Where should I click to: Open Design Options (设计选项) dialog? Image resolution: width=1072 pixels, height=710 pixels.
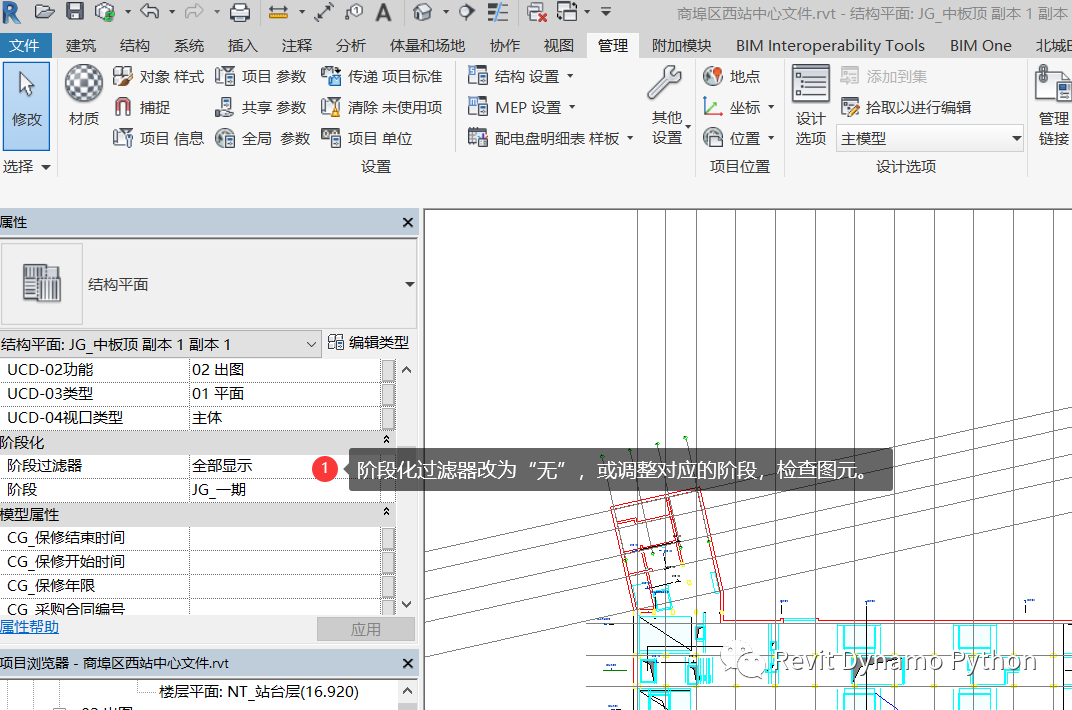[811, 105]
